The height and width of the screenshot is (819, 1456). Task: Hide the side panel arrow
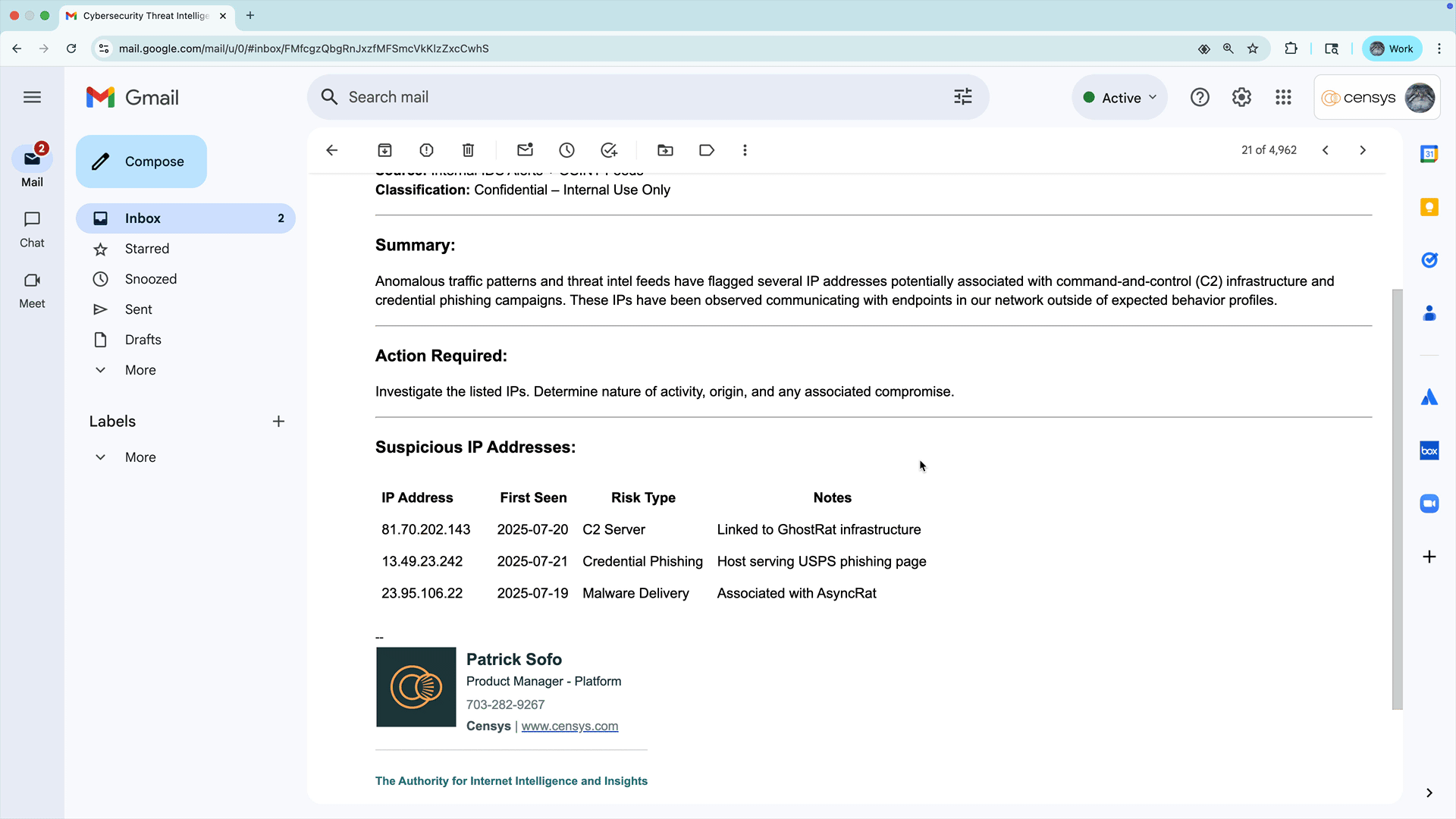[1429, 792]
